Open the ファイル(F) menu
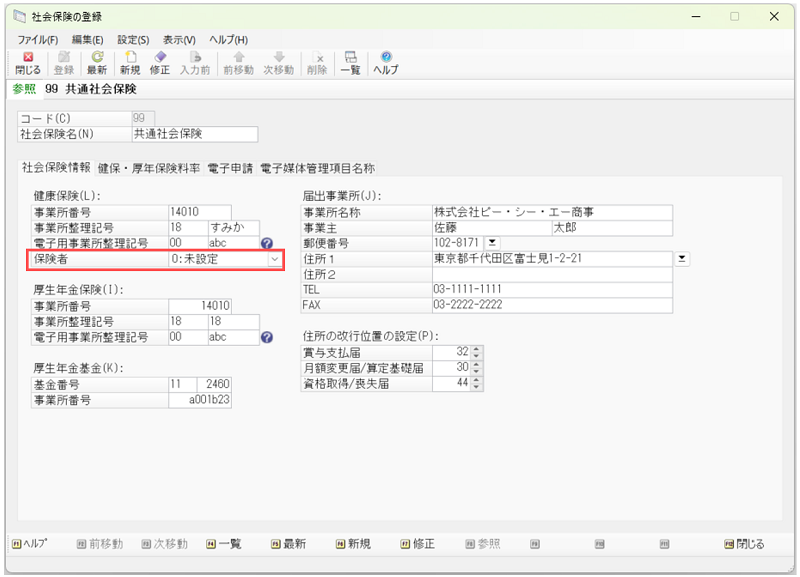The height and width of the screenshot is (577, 800). click(38, 40)
